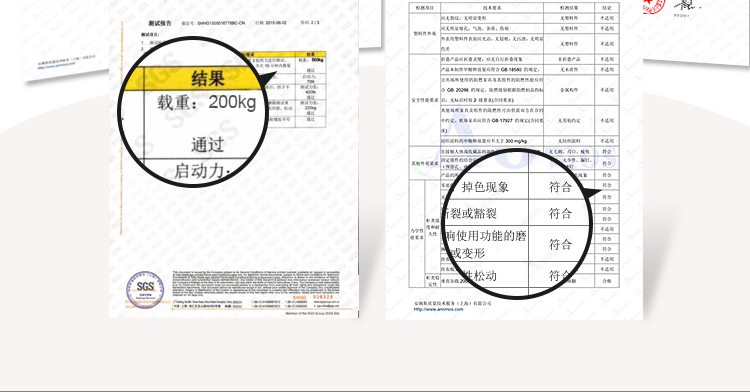Open the www.anmos.com link under right document
The height and width of the screenshot is (392, 750).
[x=438, y=309]
